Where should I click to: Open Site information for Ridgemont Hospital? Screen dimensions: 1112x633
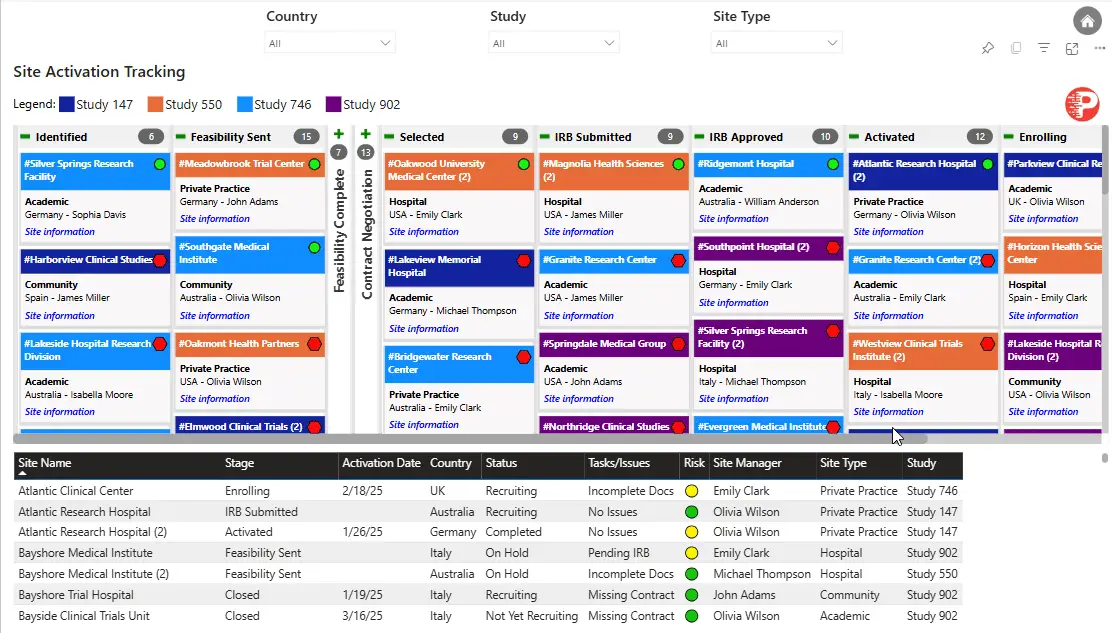coord(733,219)
